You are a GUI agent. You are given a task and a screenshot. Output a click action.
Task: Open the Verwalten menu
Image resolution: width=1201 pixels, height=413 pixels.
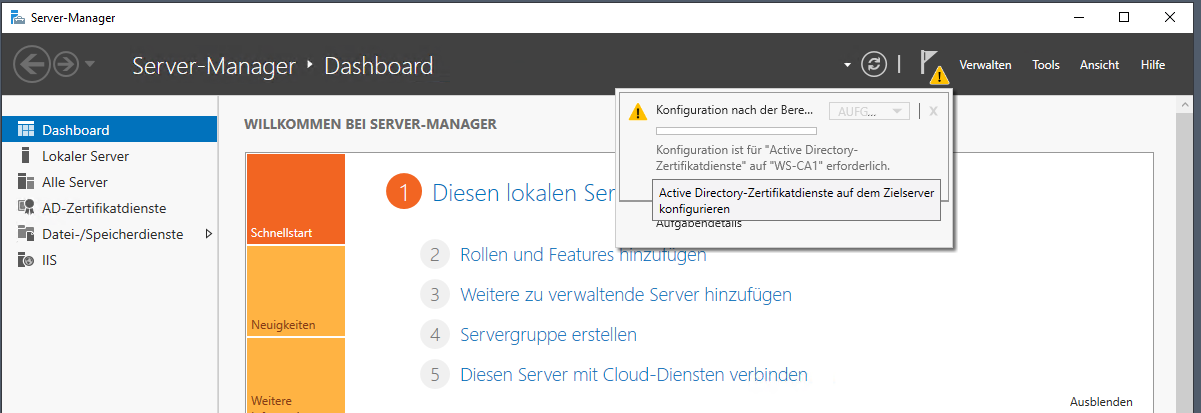[x=985, y=65]
